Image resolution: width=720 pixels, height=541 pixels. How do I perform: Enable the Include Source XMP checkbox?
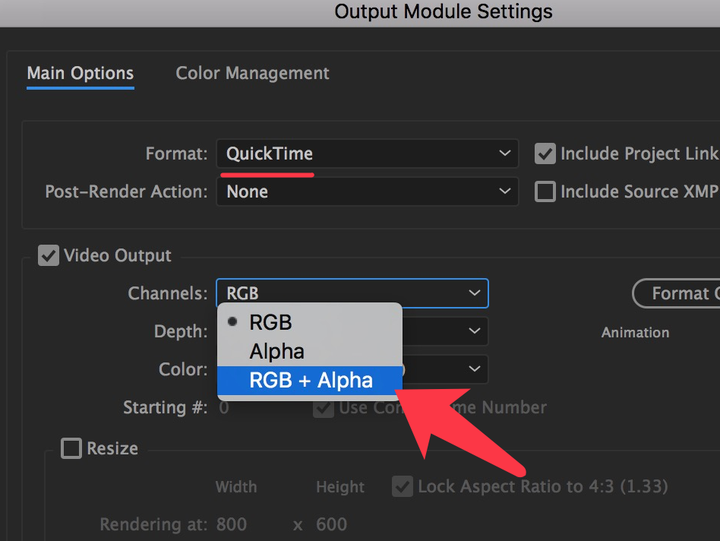tap(545, 192)
